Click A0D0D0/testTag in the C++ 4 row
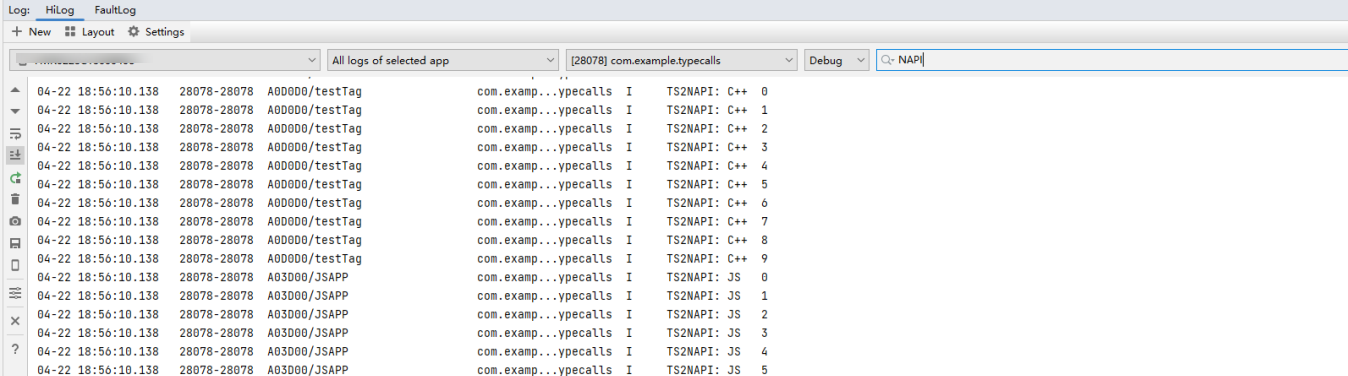1348x376 pixels. [x=314, y=166]
